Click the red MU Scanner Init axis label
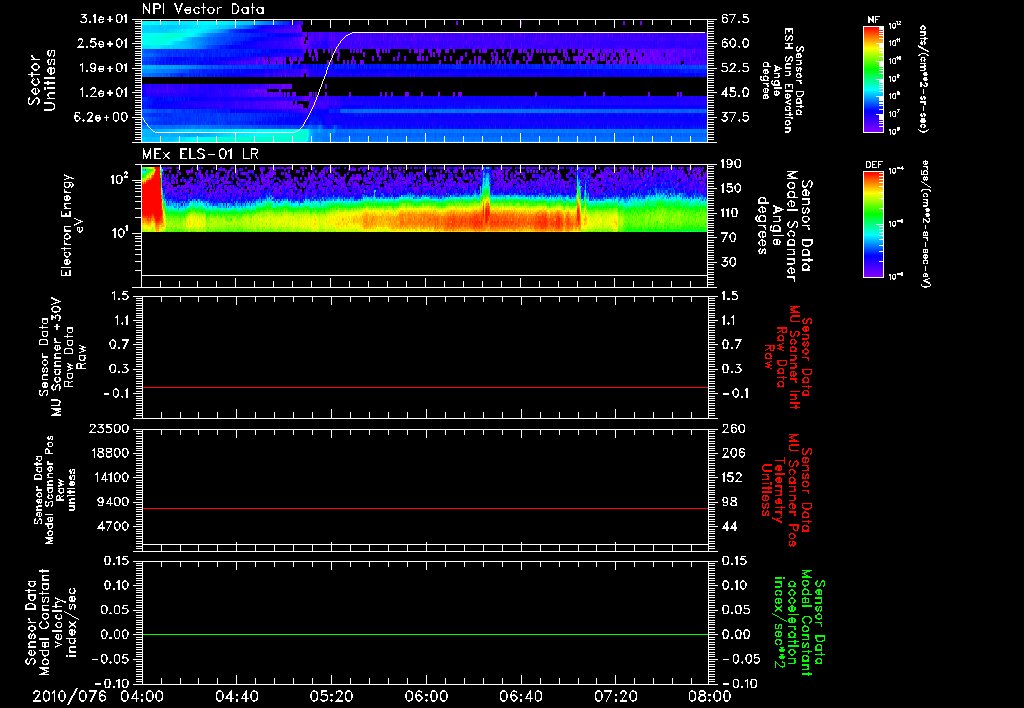The image size is (1024, 708). pos(788,357)
